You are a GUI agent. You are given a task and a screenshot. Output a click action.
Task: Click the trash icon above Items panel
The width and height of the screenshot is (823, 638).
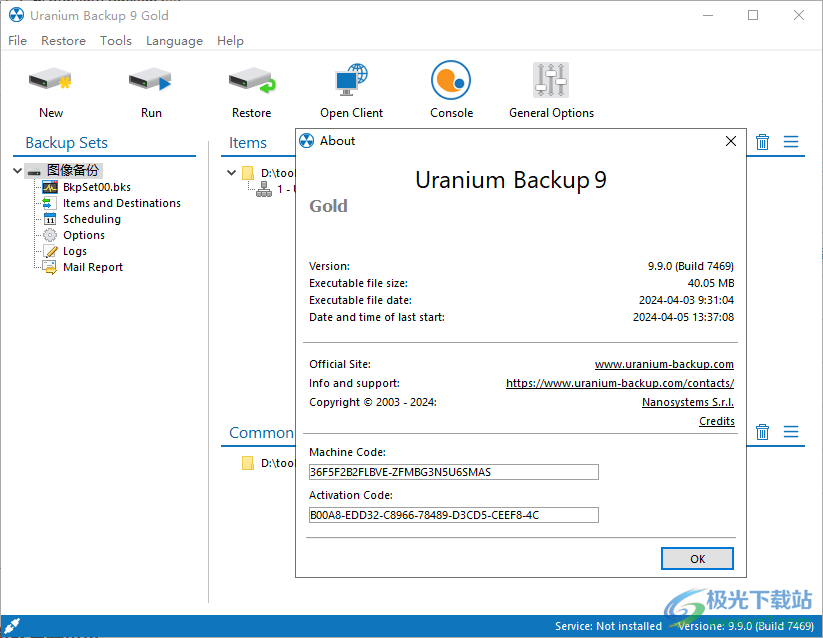(x=762, y=142)
